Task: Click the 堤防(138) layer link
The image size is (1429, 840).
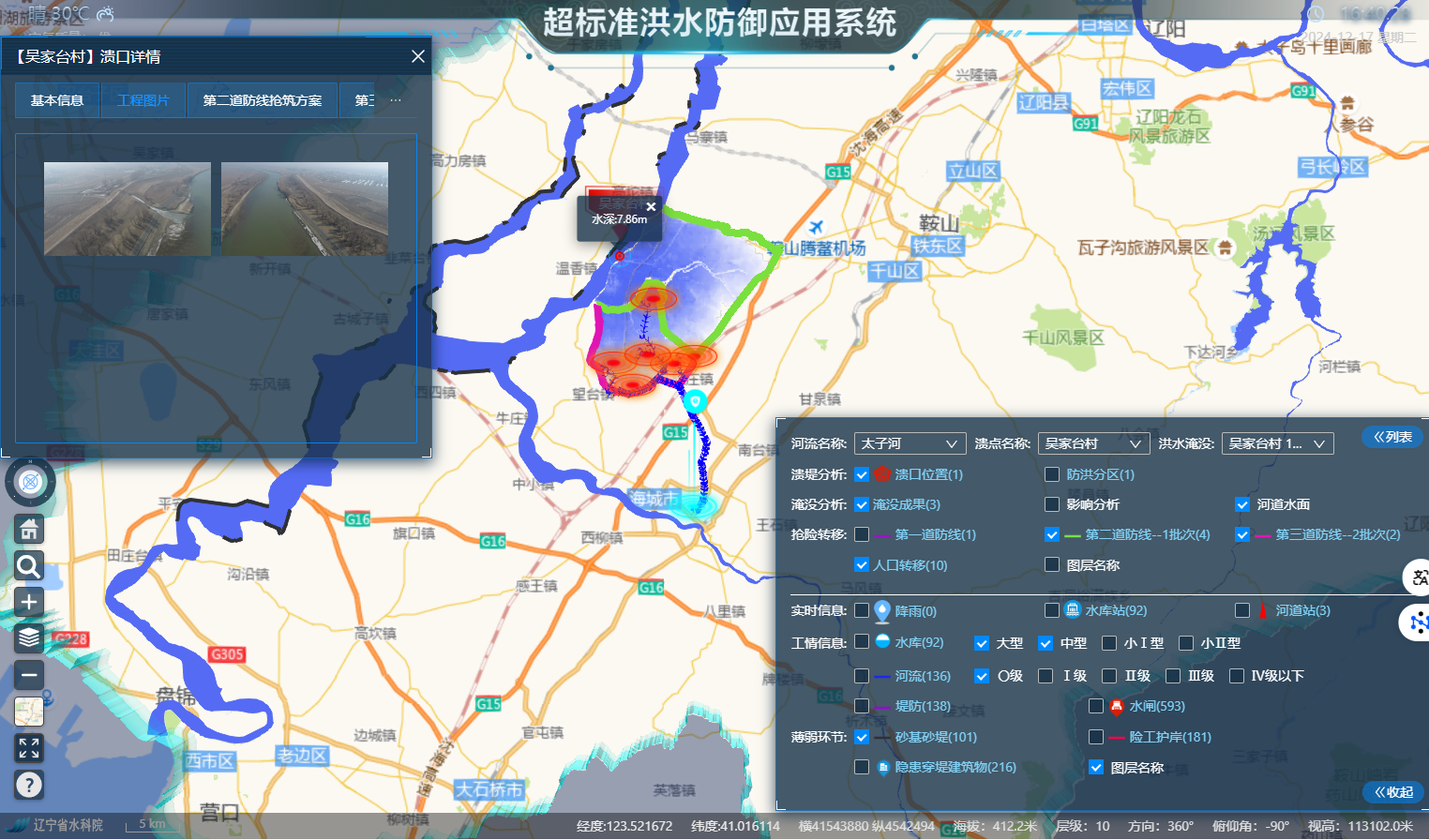Action: tap(923, 706)
